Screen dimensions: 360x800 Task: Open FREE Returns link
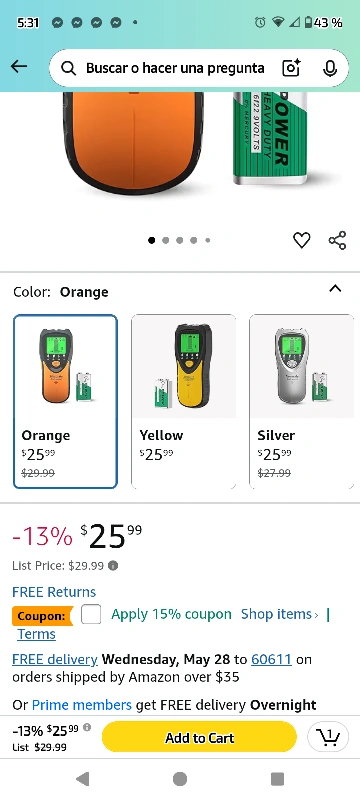[x=54, y=592]
